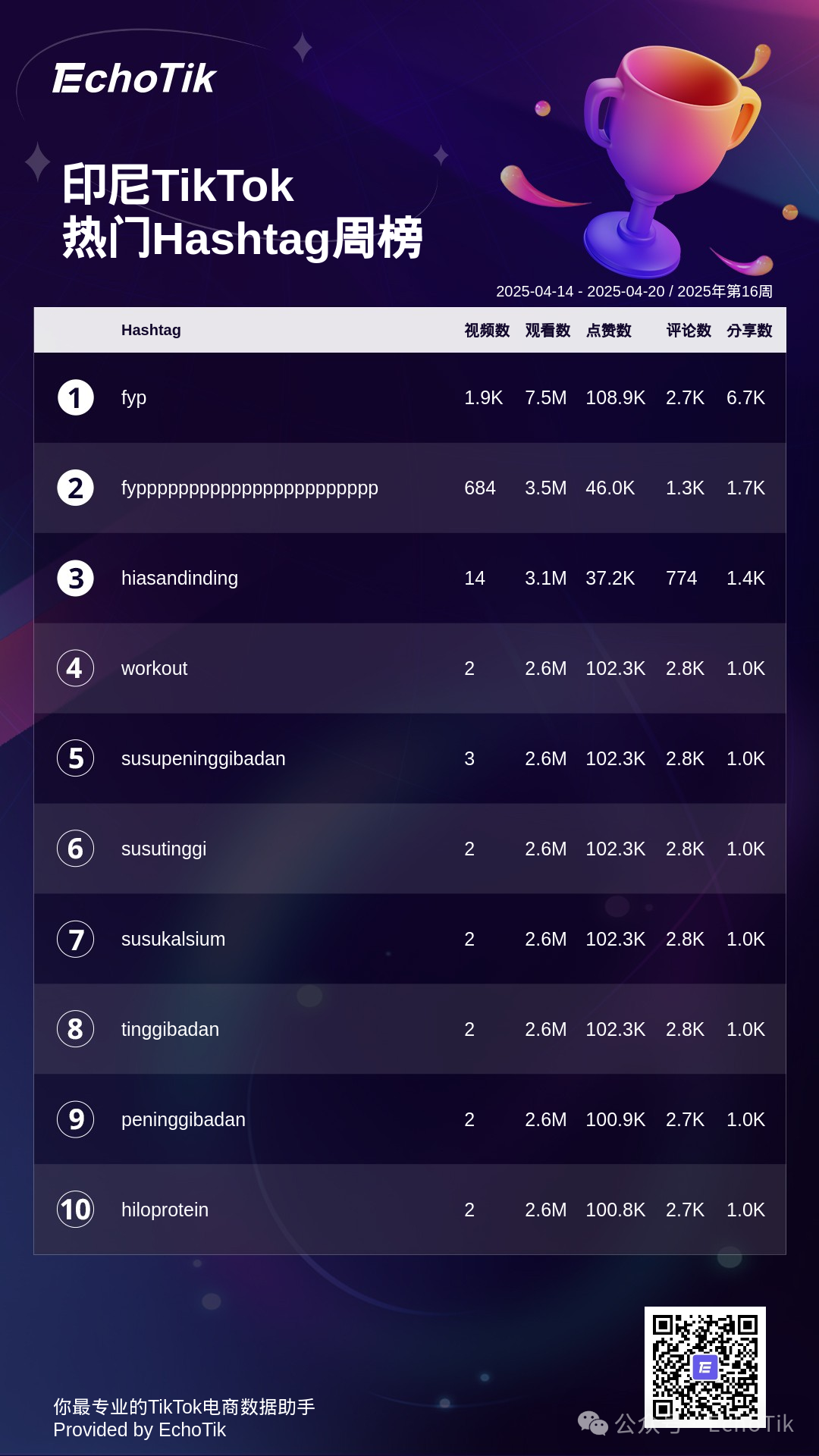Click the 视频数 column header
This screenshot has width=819, height=1456.
click(487, 330)
